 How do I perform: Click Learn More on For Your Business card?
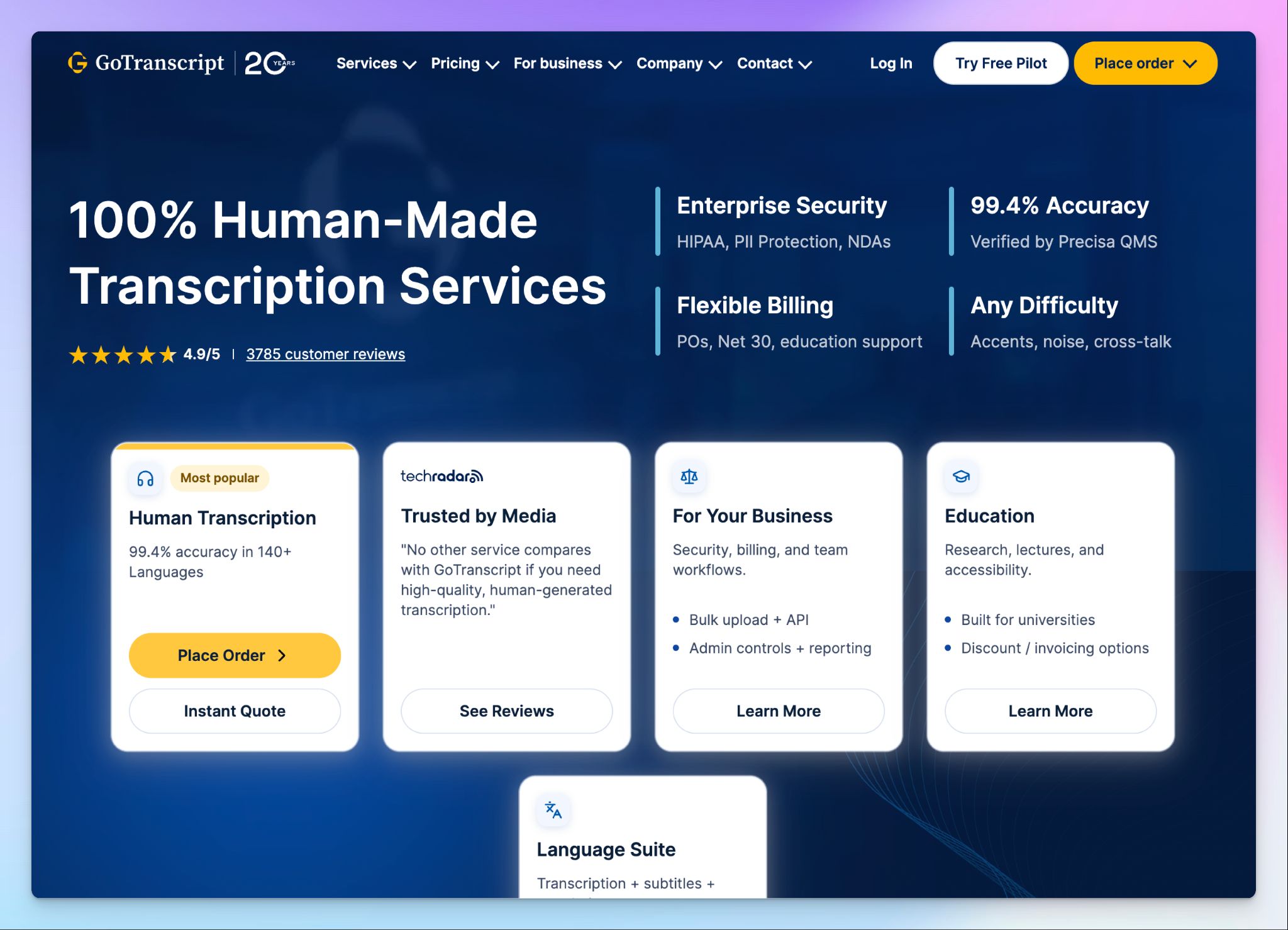(x=779, y=711)
